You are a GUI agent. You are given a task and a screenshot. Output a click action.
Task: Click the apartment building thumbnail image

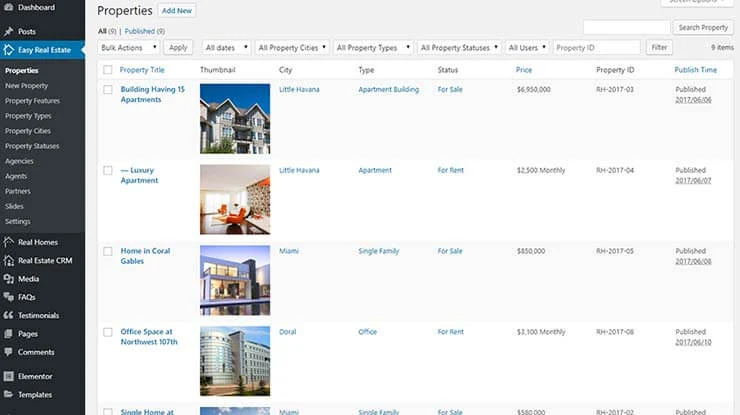235,119
